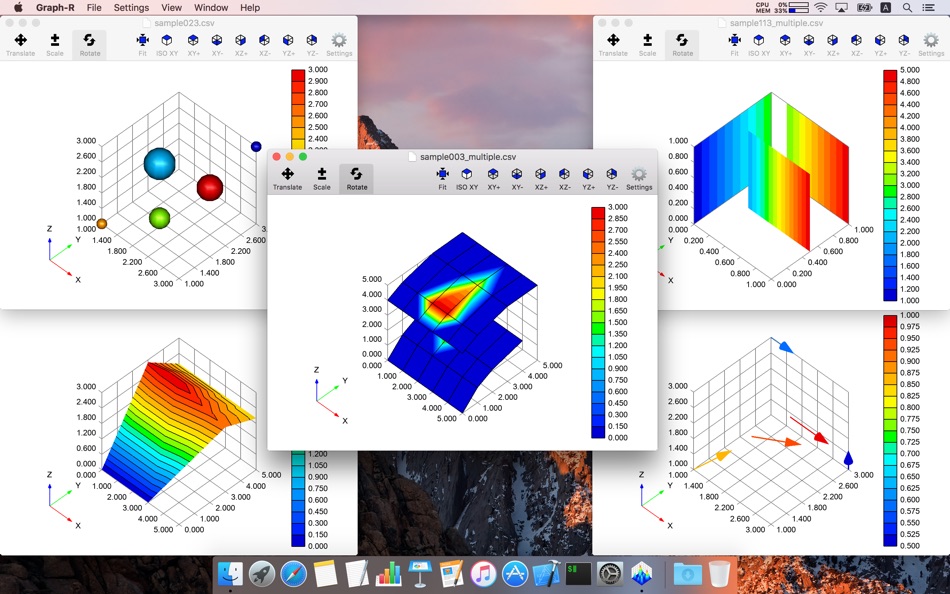Click the red sphere in sample023.csv plot
The height and width of the screenshot is (594, 950).
pyautogui.click(x=210, y=188)
